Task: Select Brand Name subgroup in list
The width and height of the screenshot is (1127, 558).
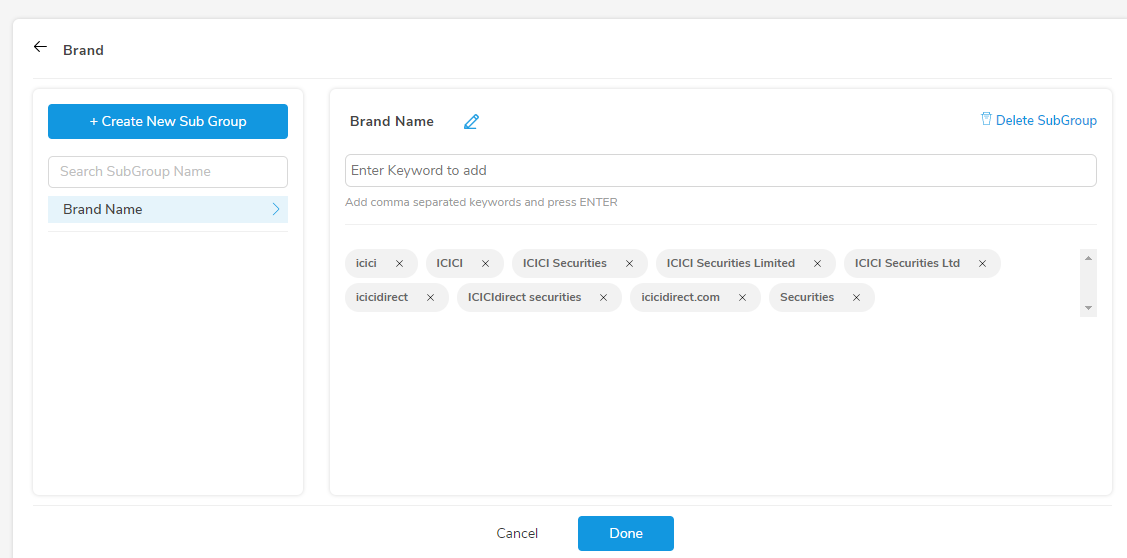Action: 168,209
